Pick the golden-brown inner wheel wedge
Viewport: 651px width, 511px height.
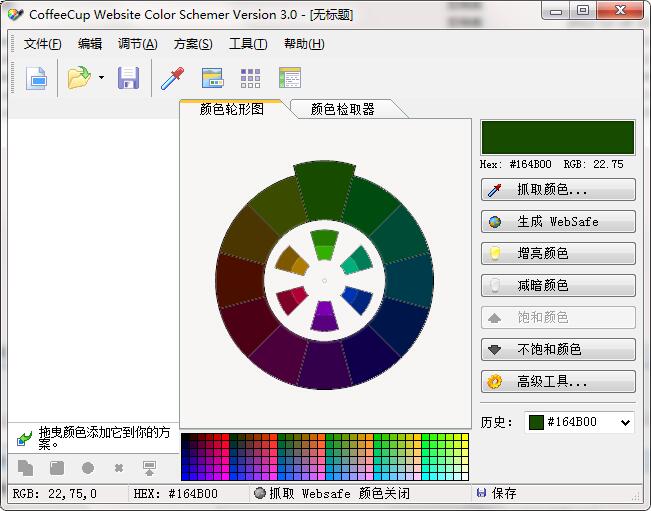[292, 261]
